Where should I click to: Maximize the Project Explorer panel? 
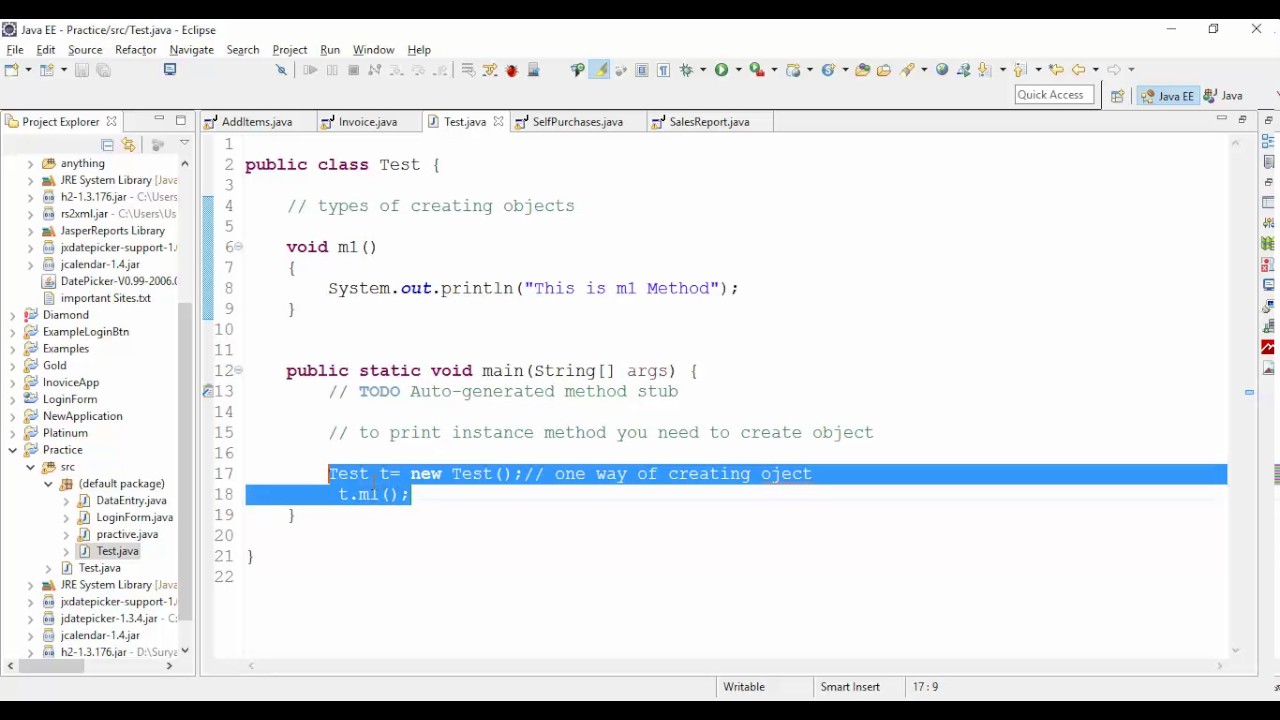[181, 120]
